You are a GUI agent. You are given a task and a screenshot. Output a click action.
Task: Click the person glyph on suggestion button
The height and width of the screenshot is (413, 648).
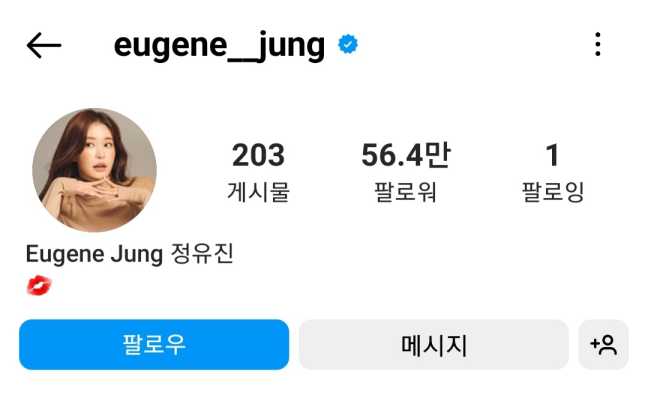pyautogui.click(x=607, y=345)
